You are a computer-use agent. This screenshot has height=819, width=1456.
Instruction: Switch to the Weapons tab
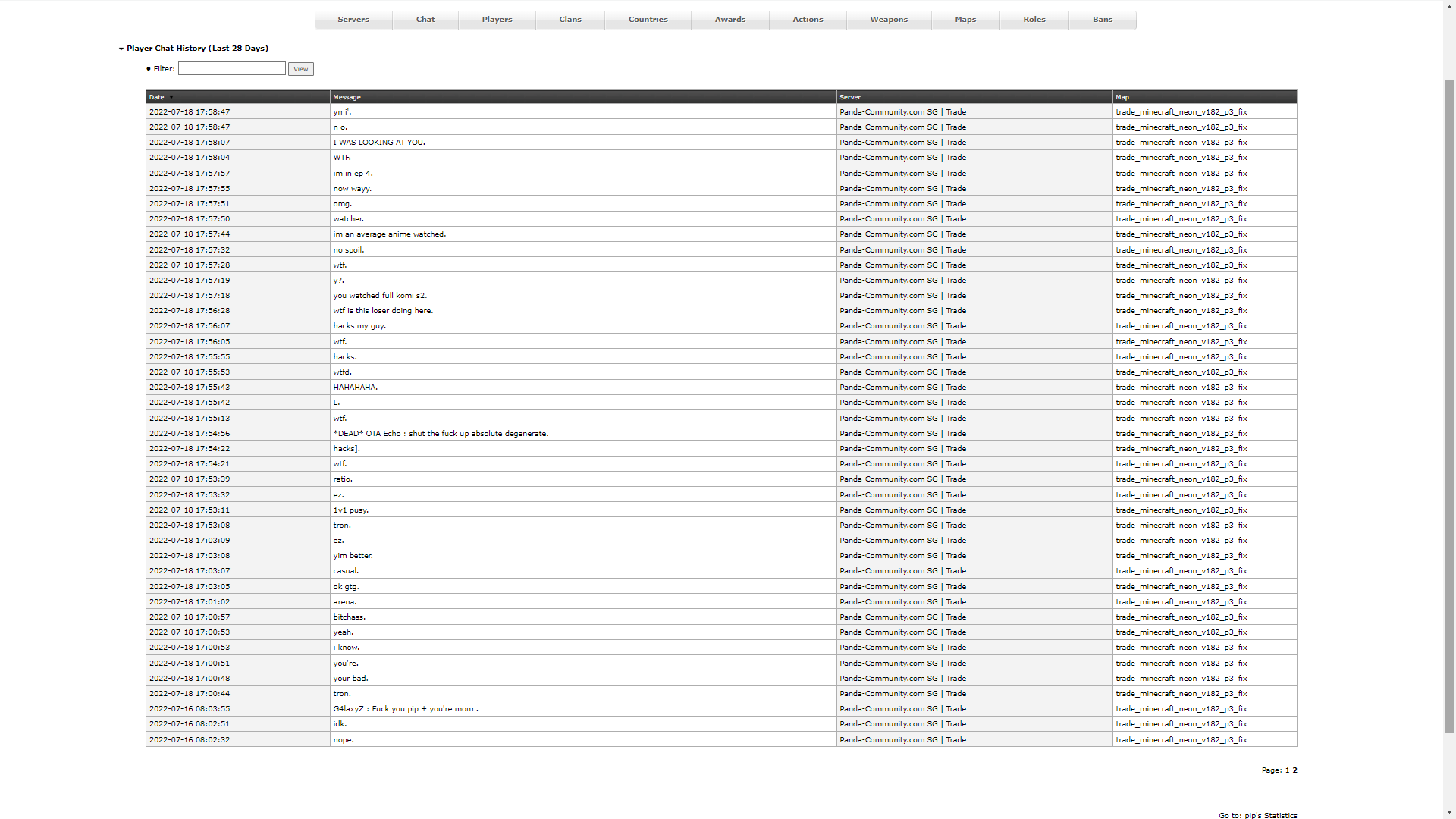(x=889, y=20)
